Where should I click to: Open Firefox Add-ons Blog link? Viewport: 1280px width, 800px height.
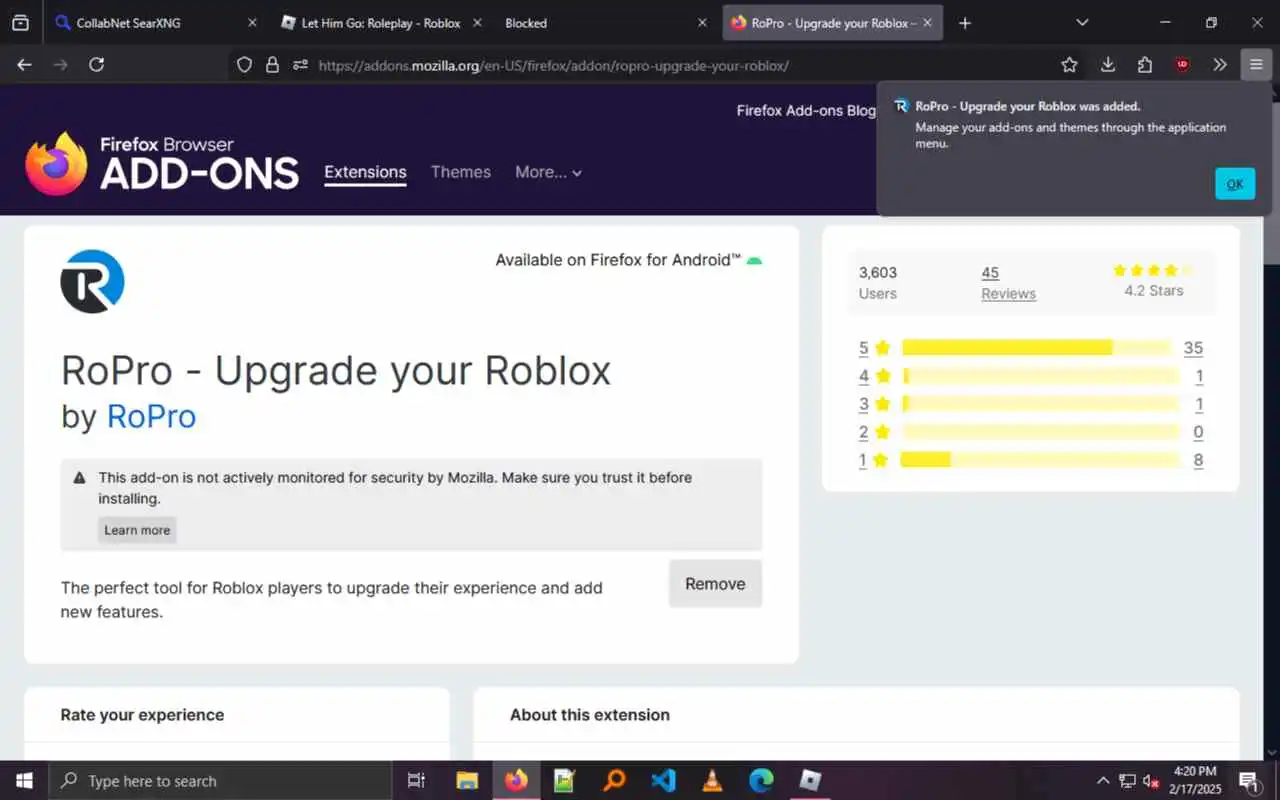[x=806, y=111]
